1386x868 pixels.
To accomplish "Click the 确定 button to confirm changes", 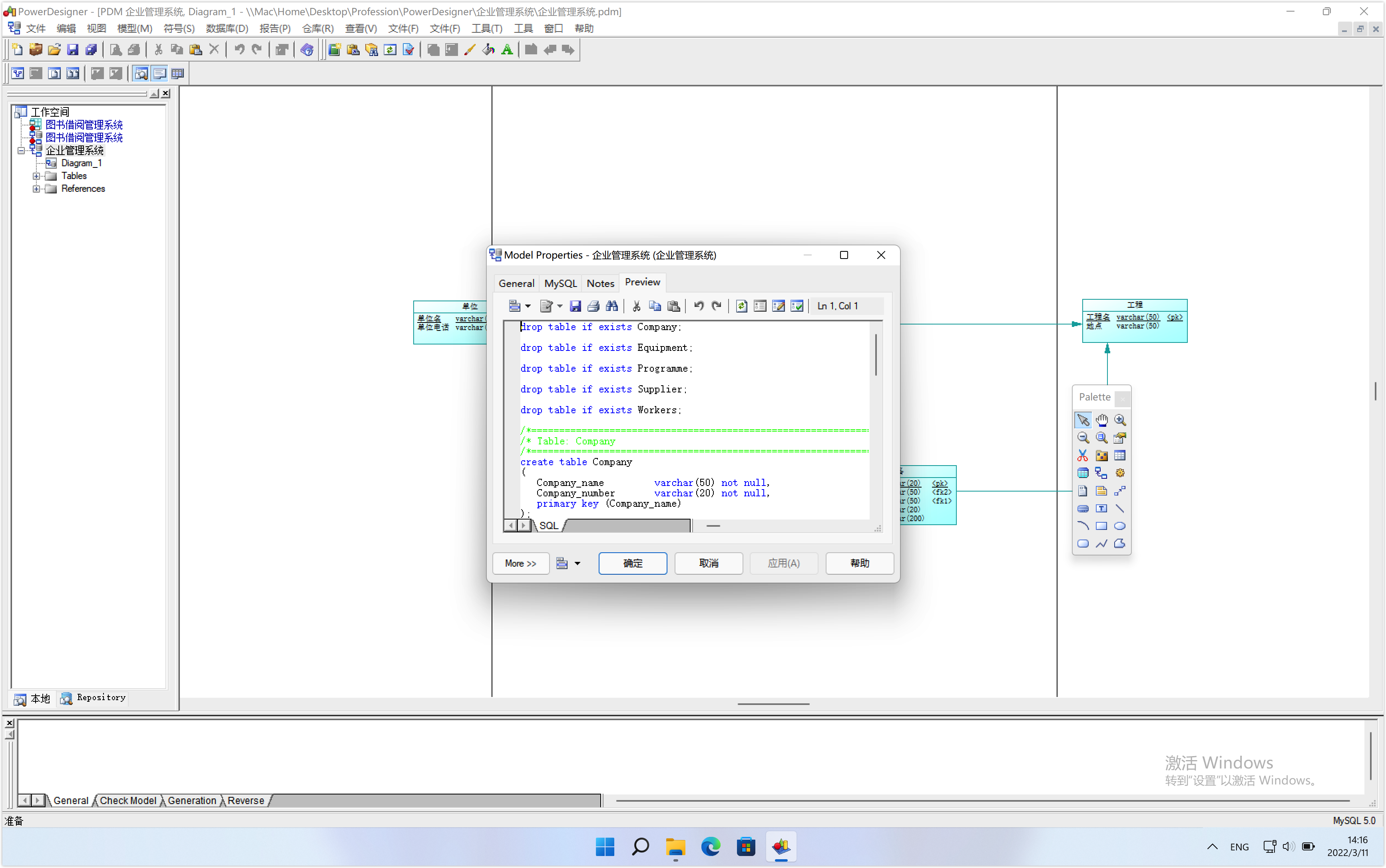I will click(x=633, y=562).
